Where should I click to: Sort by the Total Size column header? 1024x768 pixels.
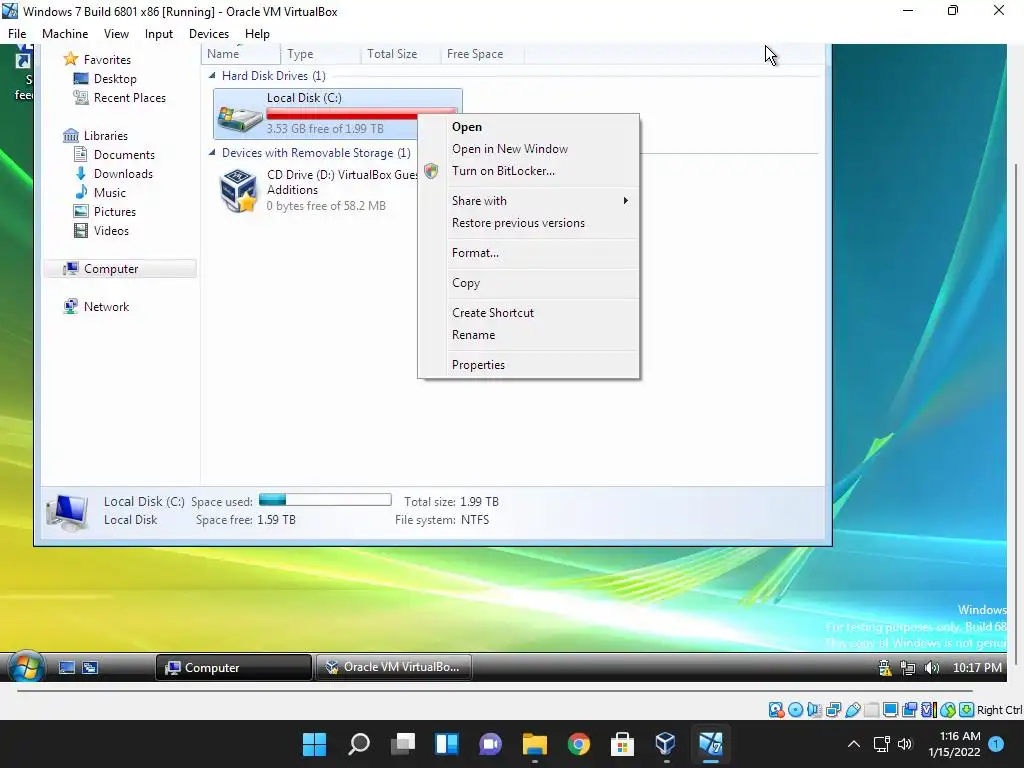pyautogui.click(x=400, y=54)
